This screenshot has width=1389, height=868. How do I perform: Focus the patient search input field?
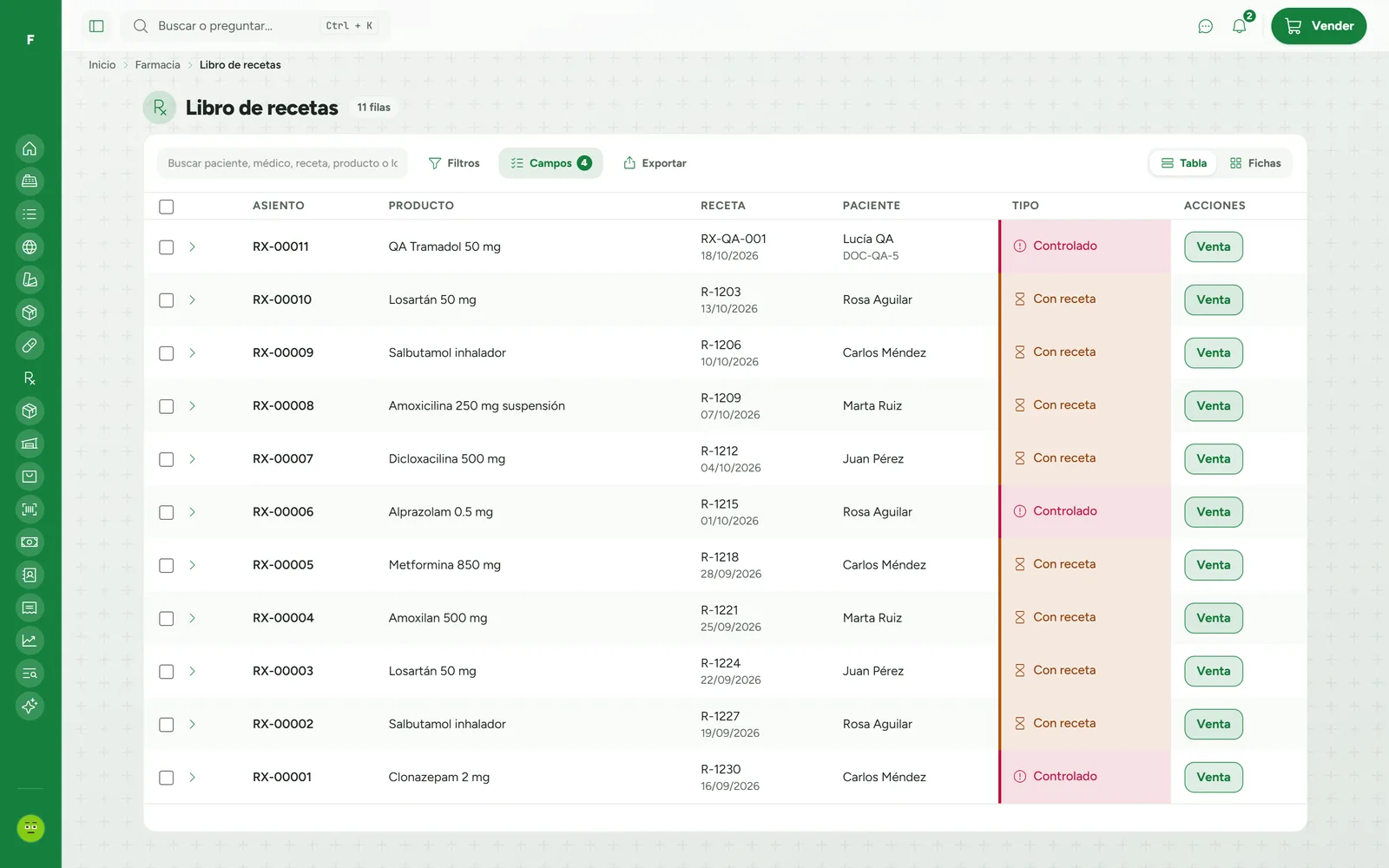(x=282, y=163)
